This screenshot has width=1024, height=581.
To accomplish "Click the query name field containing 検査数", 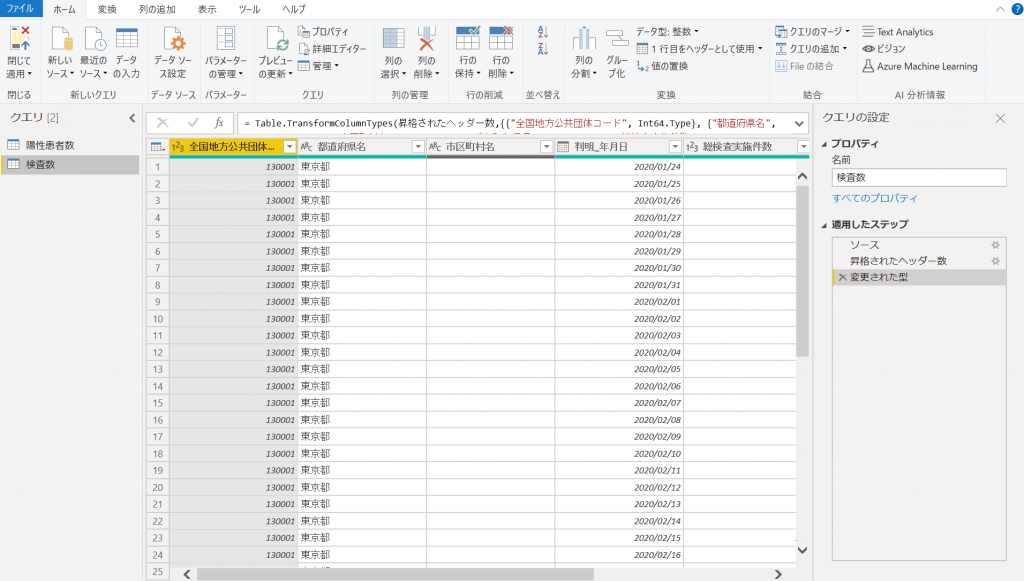I will tap(919, 178).
